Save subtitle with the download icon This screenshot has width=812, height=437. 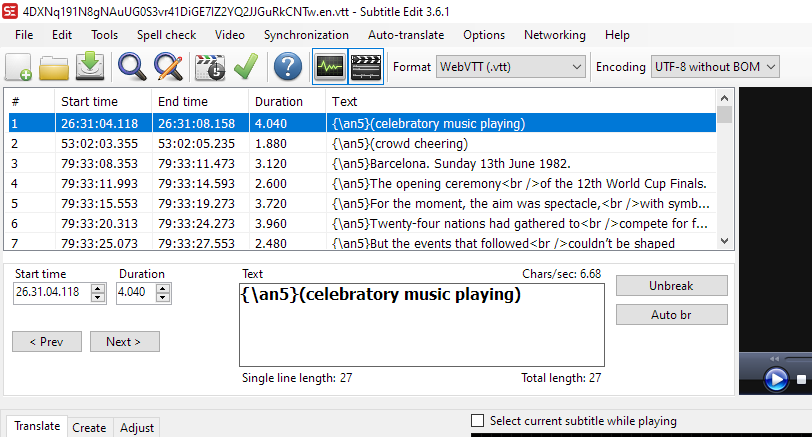coord(90,66)
